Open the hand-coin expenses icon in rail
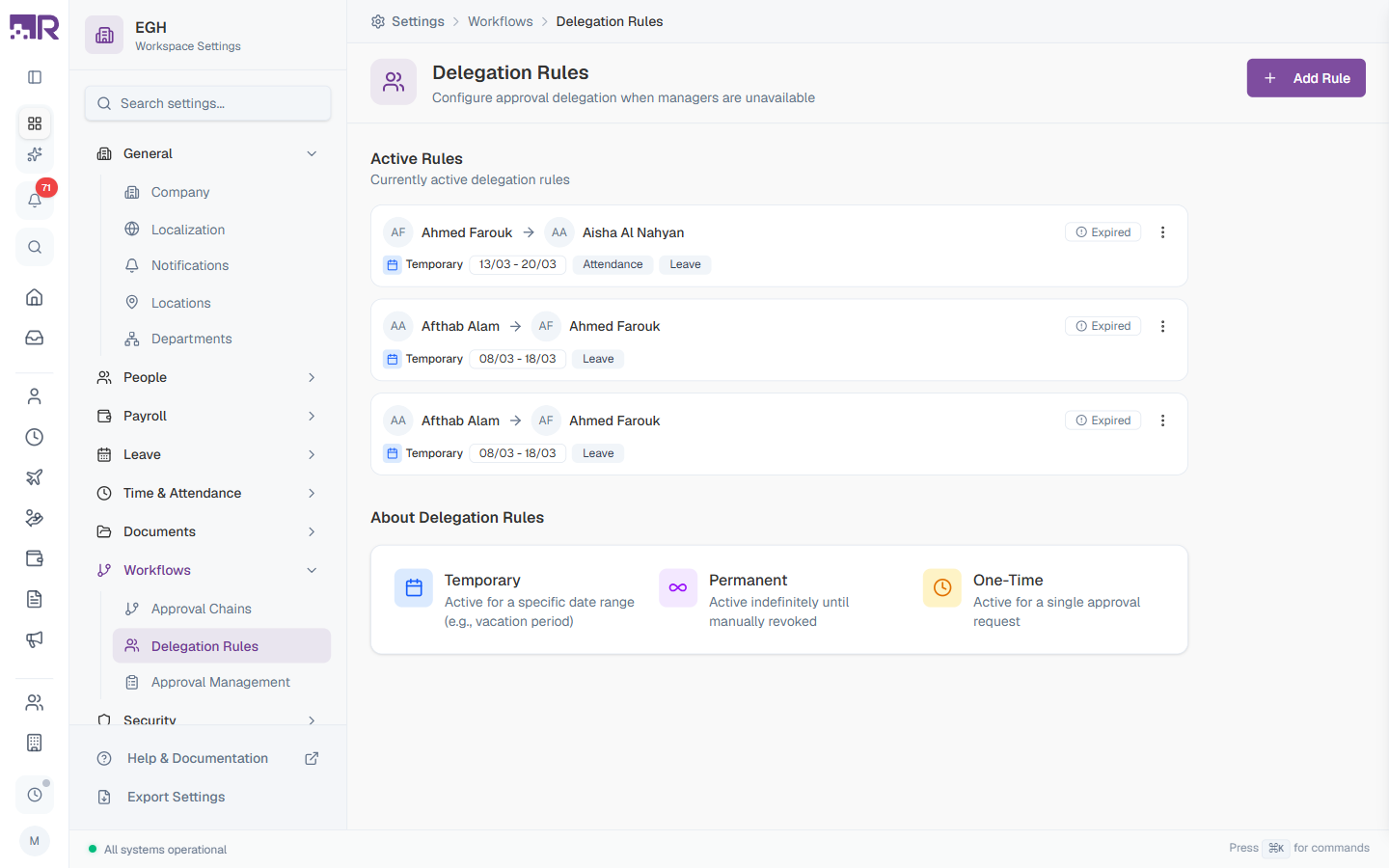 (x=35, y=518)
